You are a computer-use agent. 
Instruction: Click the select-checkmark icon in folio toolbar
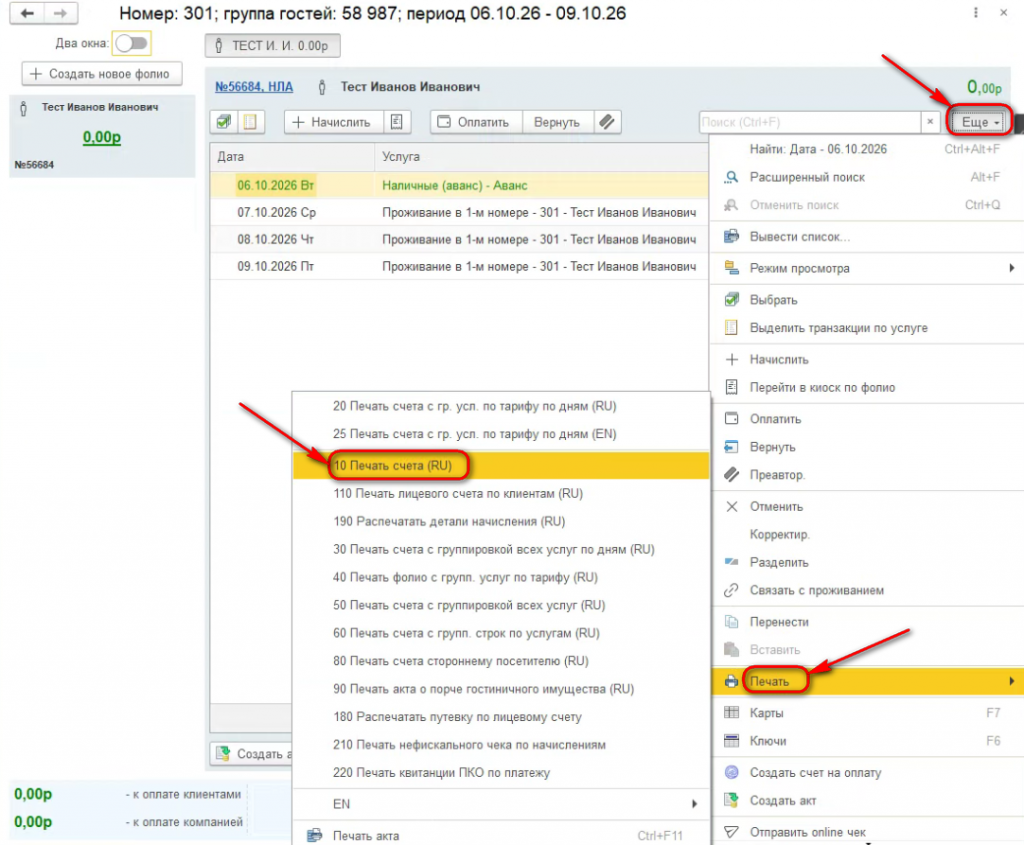(x=224, y=122)
